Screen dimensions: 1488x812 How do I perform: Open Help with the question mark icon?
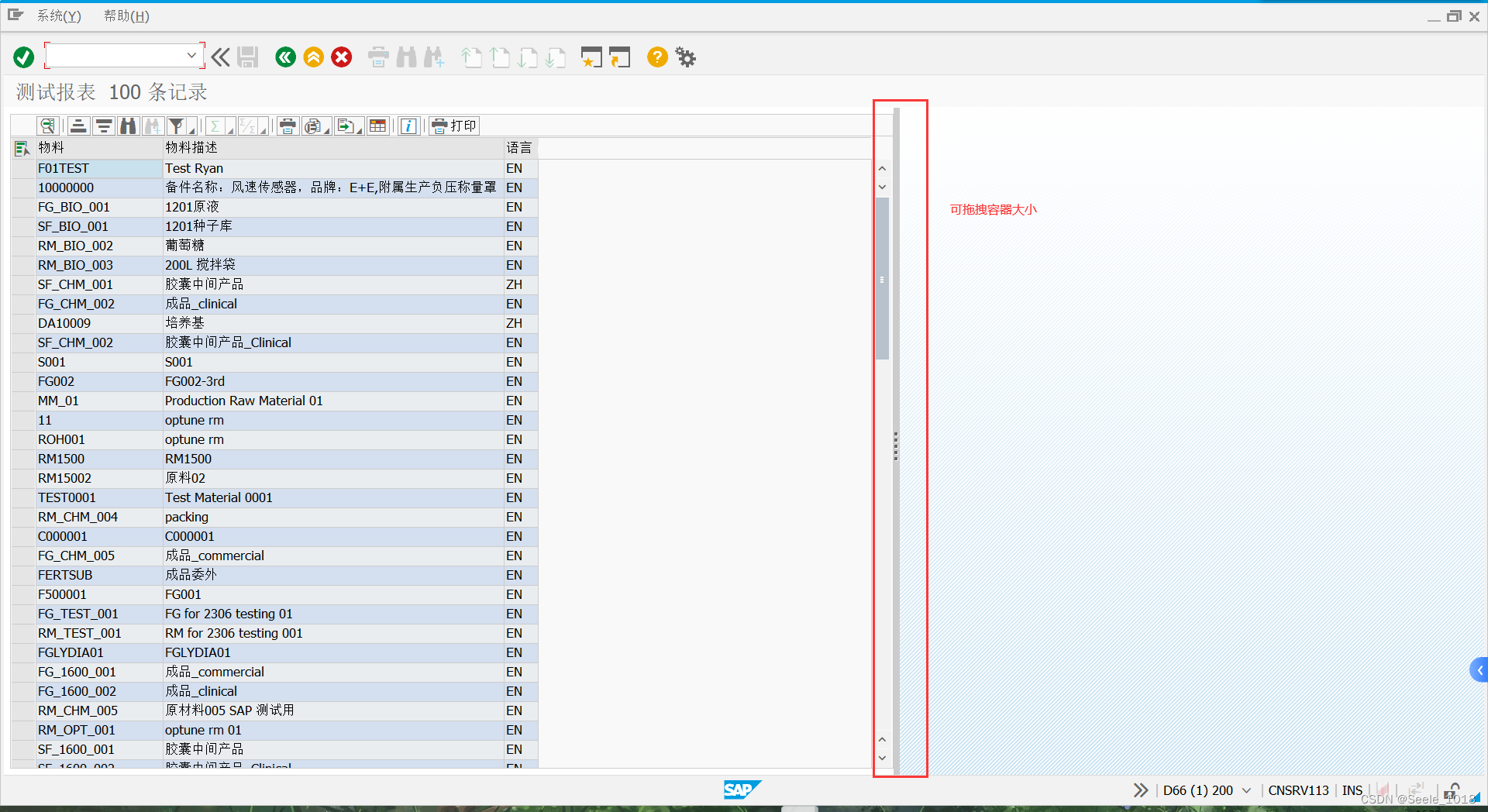click(x=657, y=57)
